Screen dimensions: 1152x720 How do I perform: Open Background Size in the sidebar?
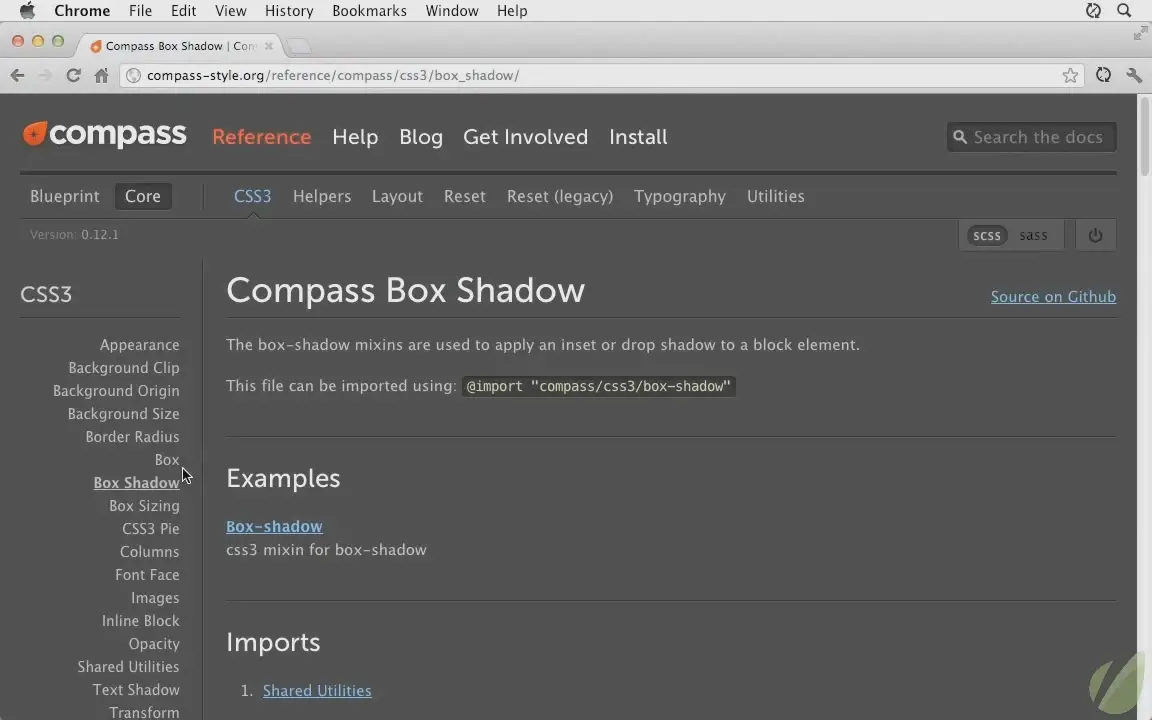point(123,414)
